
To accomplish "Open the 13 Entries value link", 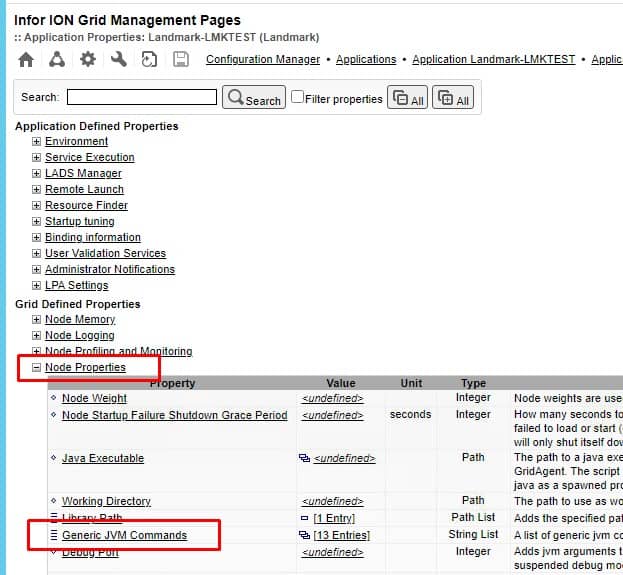I will coord(342,535).
